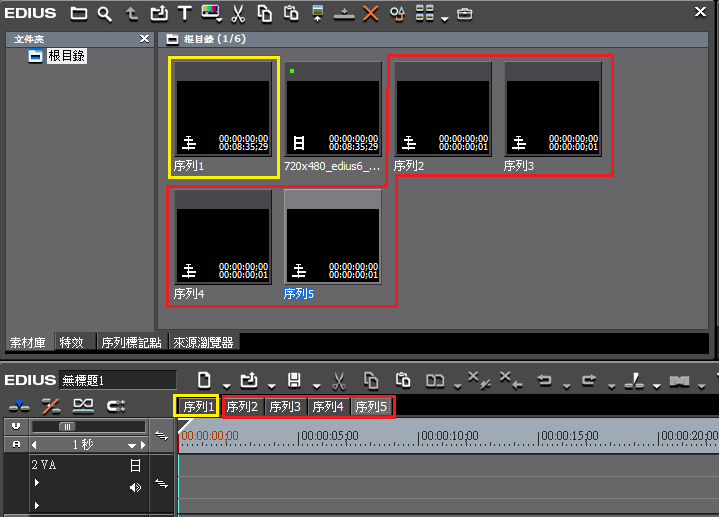
Task: Toggle video visibility on the 2 VA track
Action: coord(135,465)
